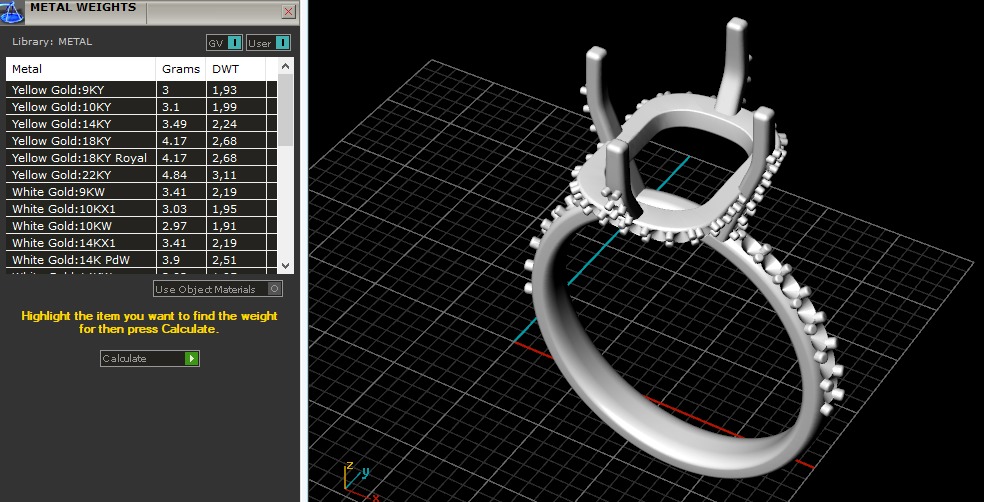Select the White Gold:14KX1 row

pyautogui.click(x=142, y=242)
